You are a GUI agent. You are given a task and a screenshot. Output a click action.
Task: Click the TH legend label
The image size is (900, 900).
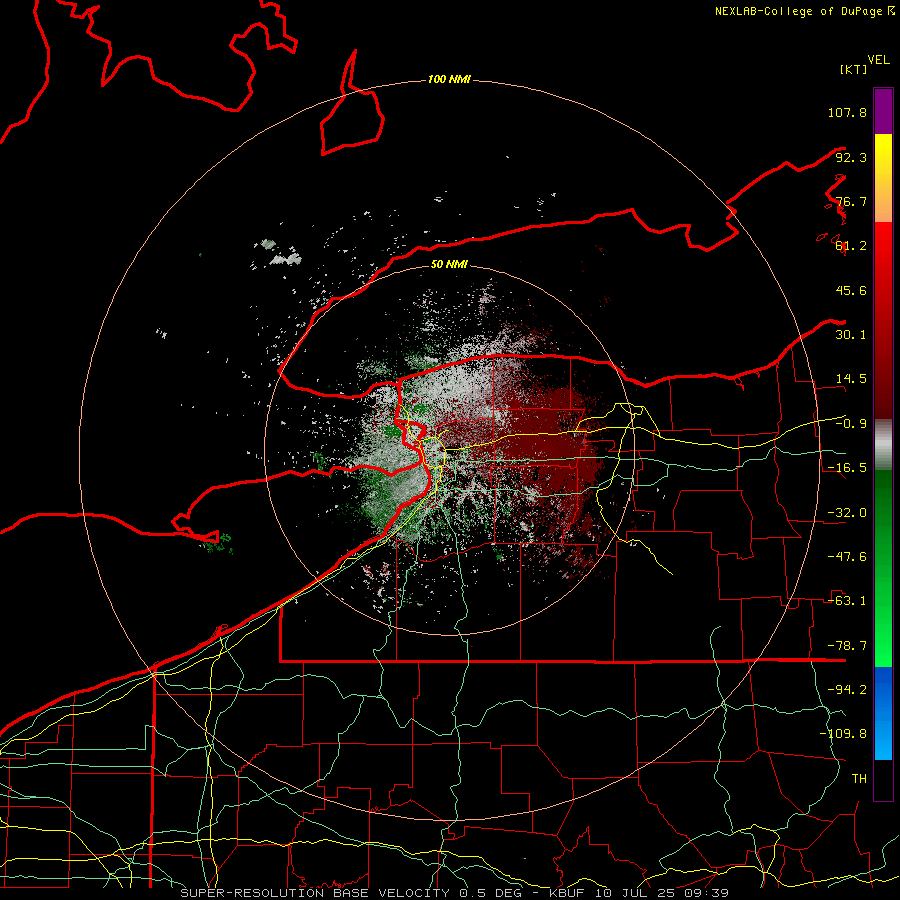click(859, 779)
